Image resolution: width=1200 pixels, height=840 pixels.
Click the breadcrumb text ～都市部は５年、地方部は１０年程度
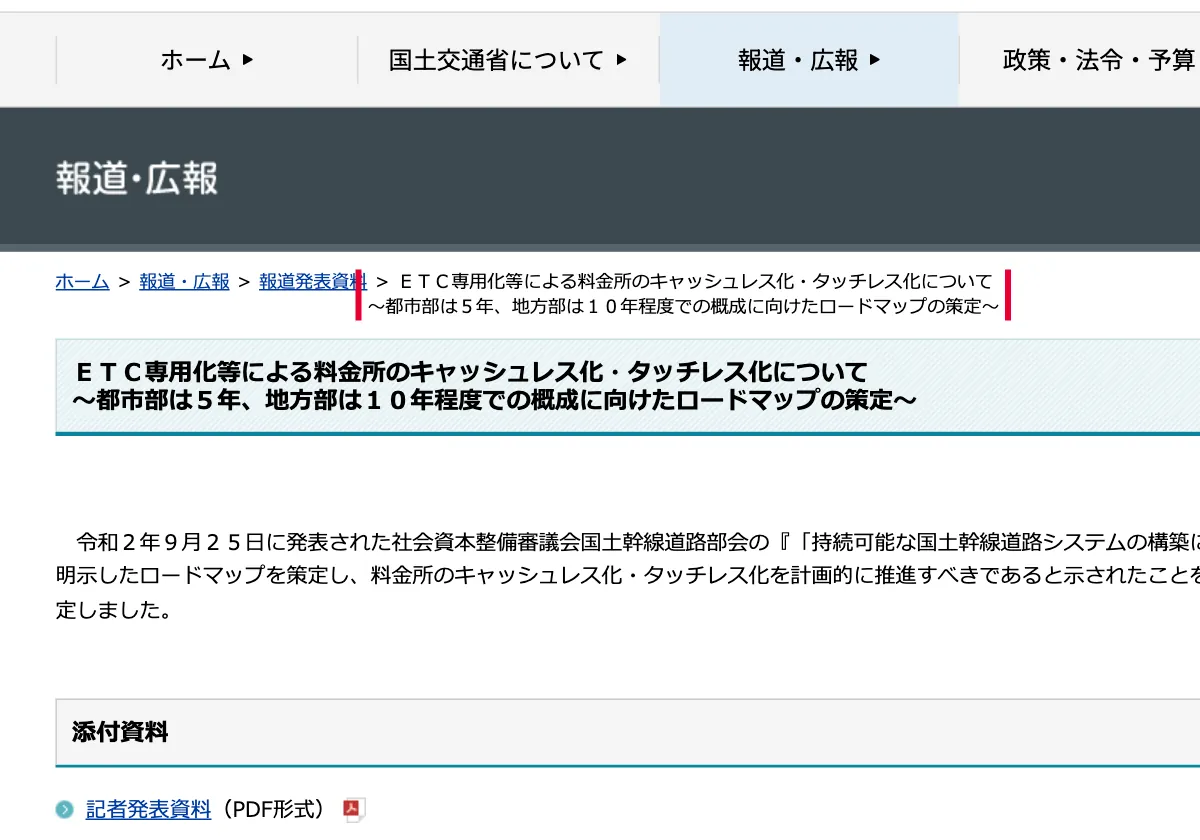coord(683,306)
